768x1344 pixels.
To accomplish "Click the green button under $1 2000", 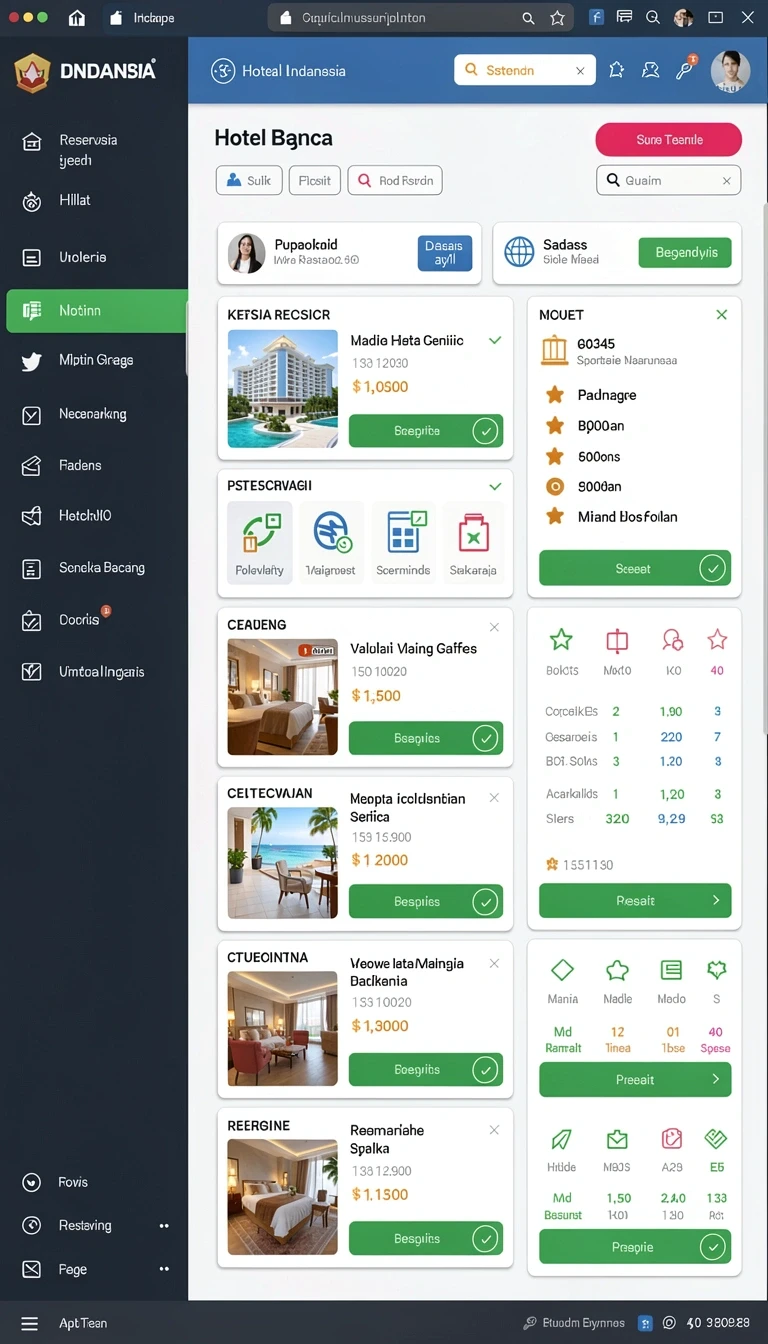I will (x=426, y=901).
